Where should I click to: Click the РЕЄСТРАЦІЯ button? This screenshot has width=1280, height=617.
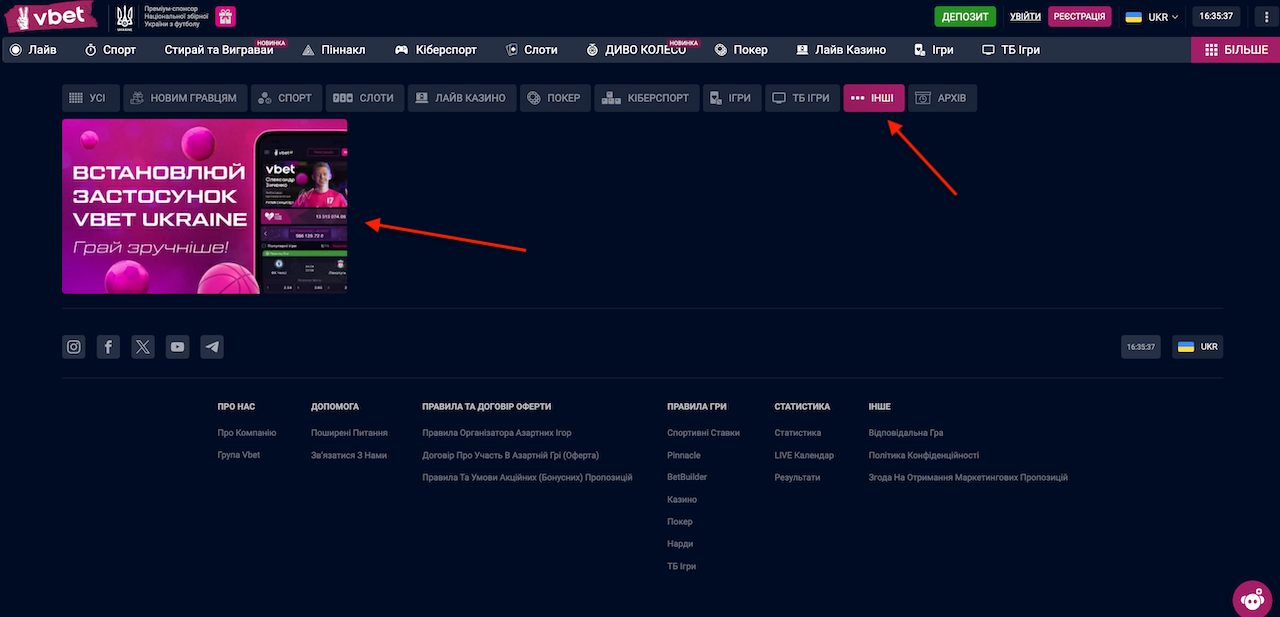point(1080,17)
